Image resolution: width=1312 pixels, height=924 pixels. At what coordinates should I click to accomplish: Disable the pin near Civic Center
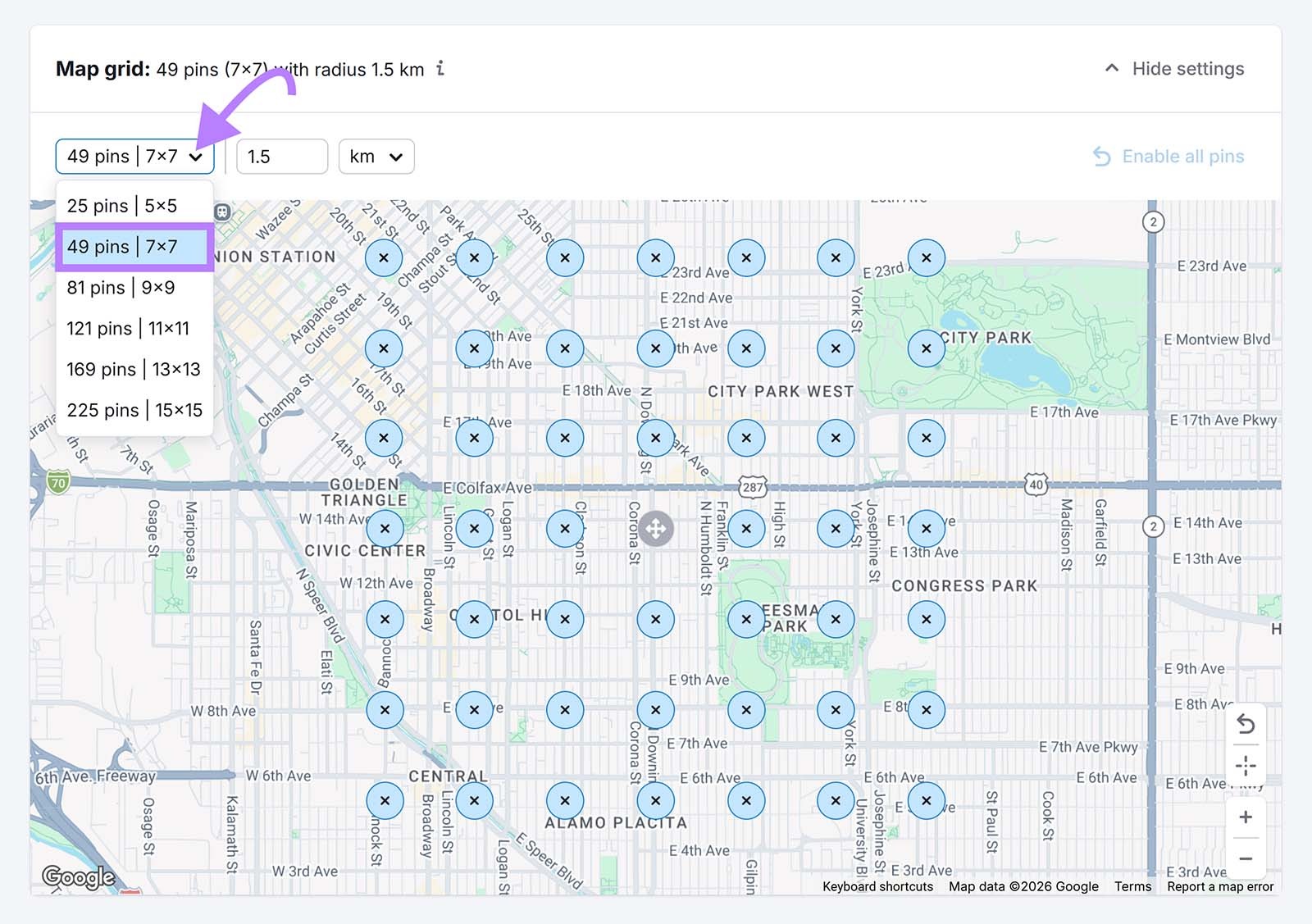tap(385, 529)
